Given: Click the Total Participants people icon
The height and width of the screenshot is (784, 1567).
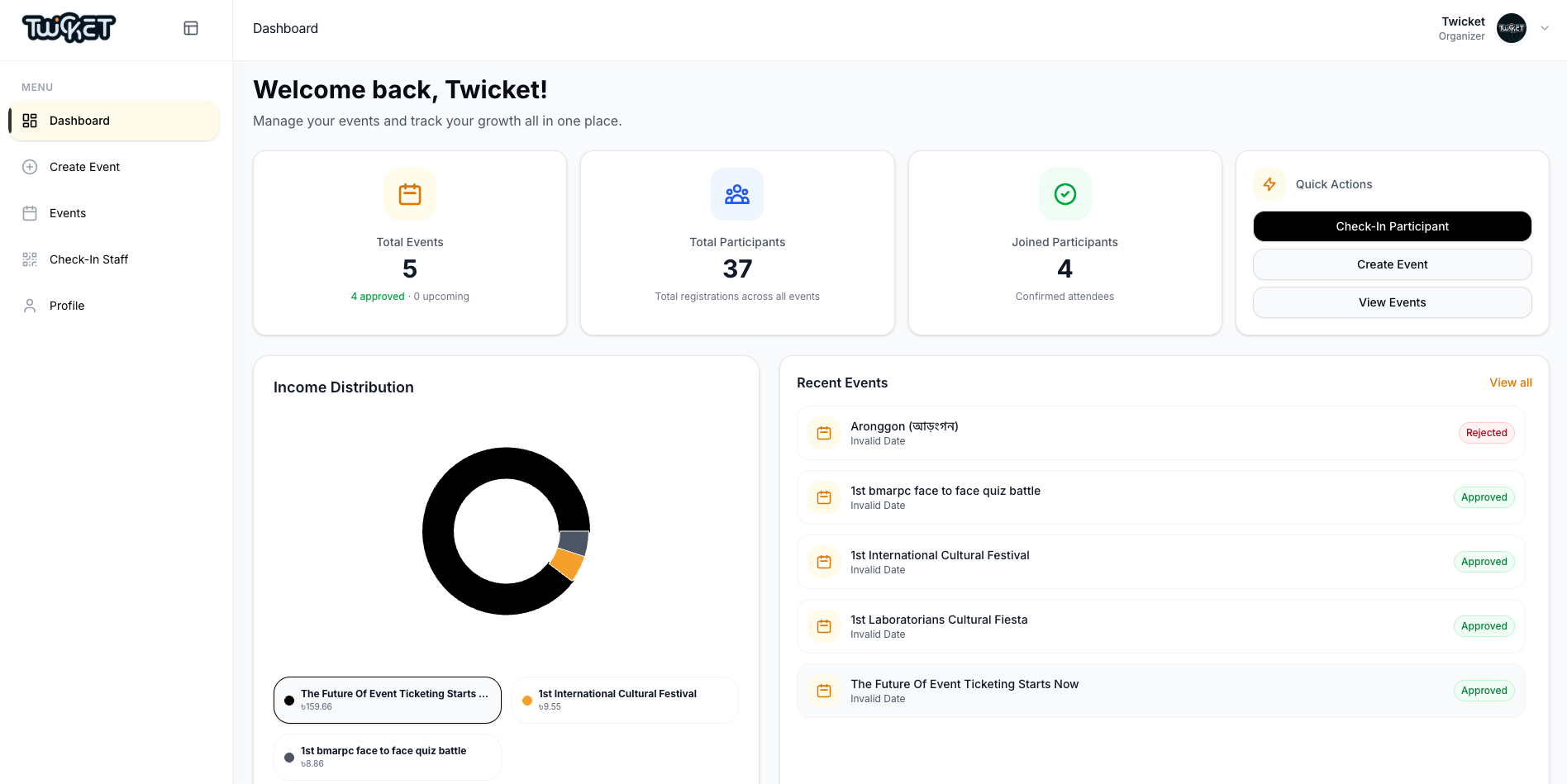Looking at the screenshot, I should click(x=737, y=194).
